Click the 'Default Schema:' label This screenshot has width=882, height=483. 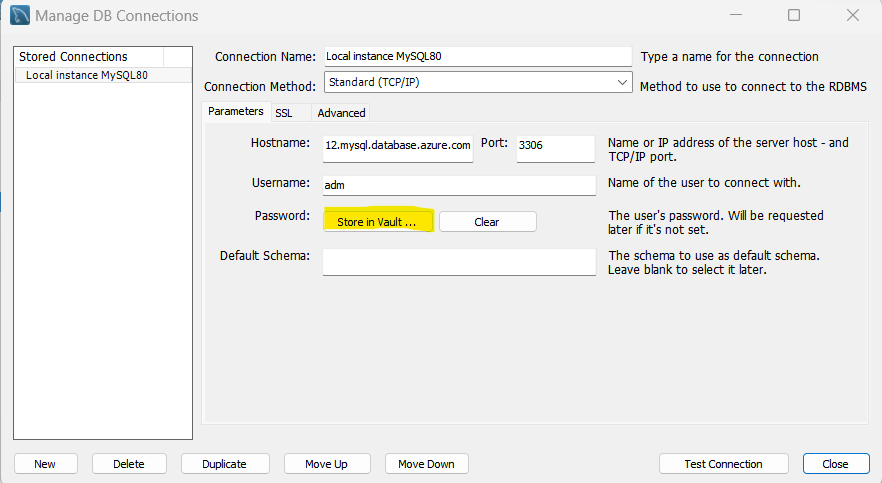265,256
